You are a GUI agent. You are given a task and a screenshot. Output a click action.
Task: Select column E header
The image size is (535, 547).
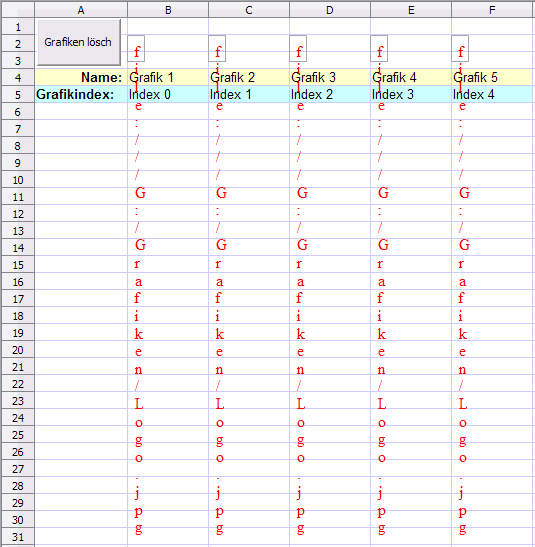click(x=411, y=10)
